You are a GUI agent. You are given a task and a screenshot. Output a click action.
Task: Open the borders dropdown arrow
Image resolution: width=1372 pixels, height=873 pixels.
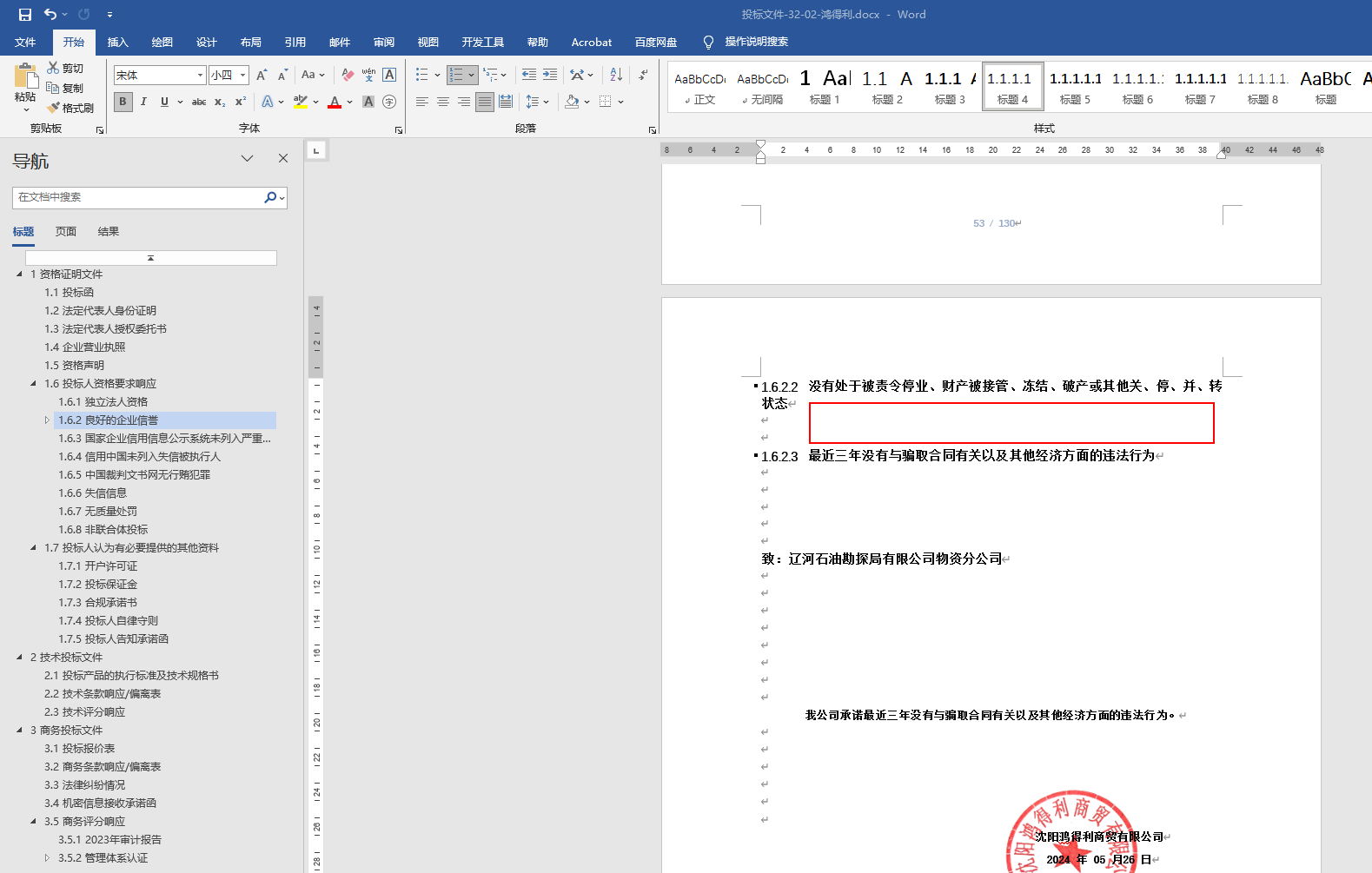(x=621, y=102)
